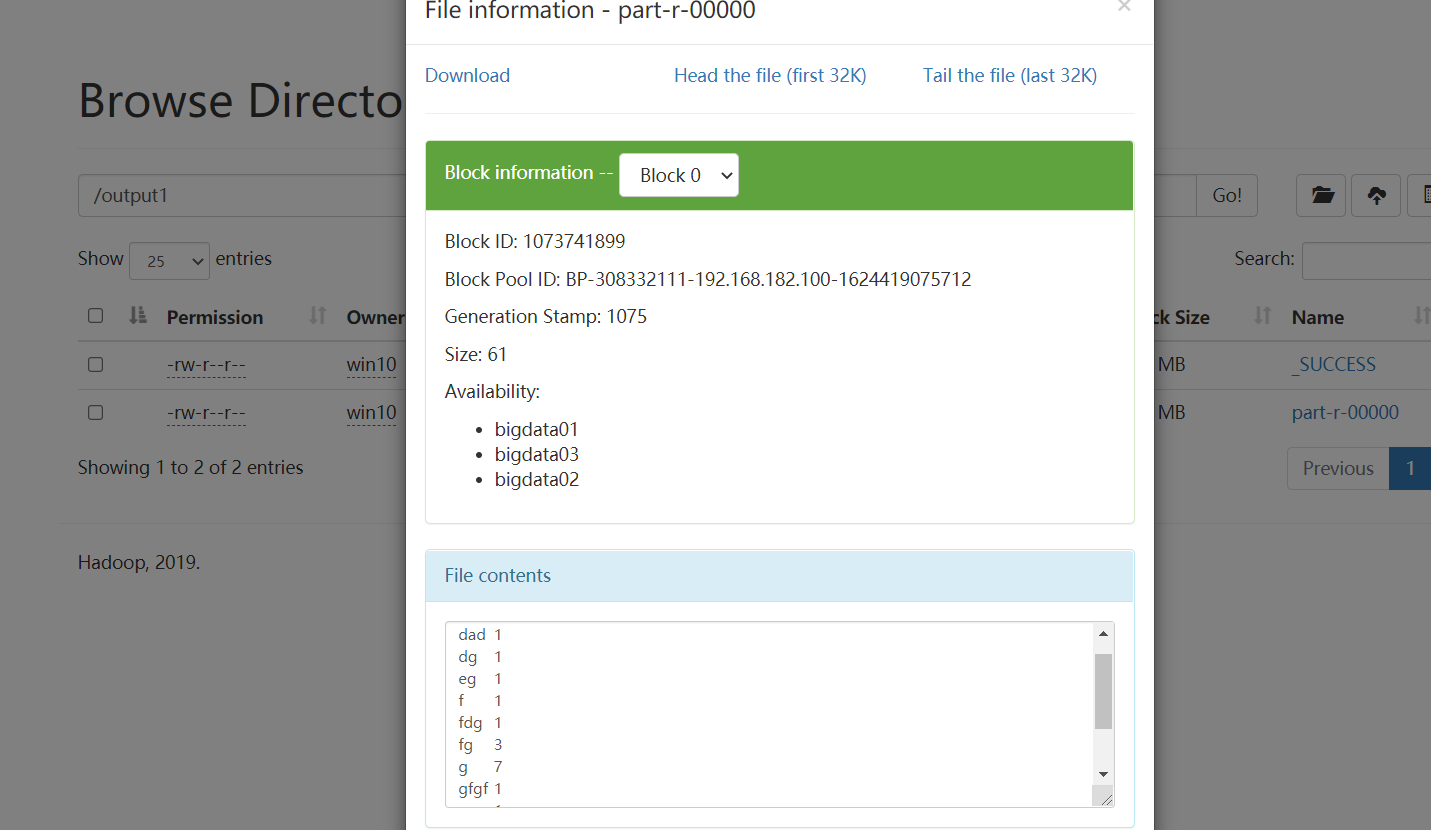
Task: Open Head the file (first 32K)
Action: 770,75
